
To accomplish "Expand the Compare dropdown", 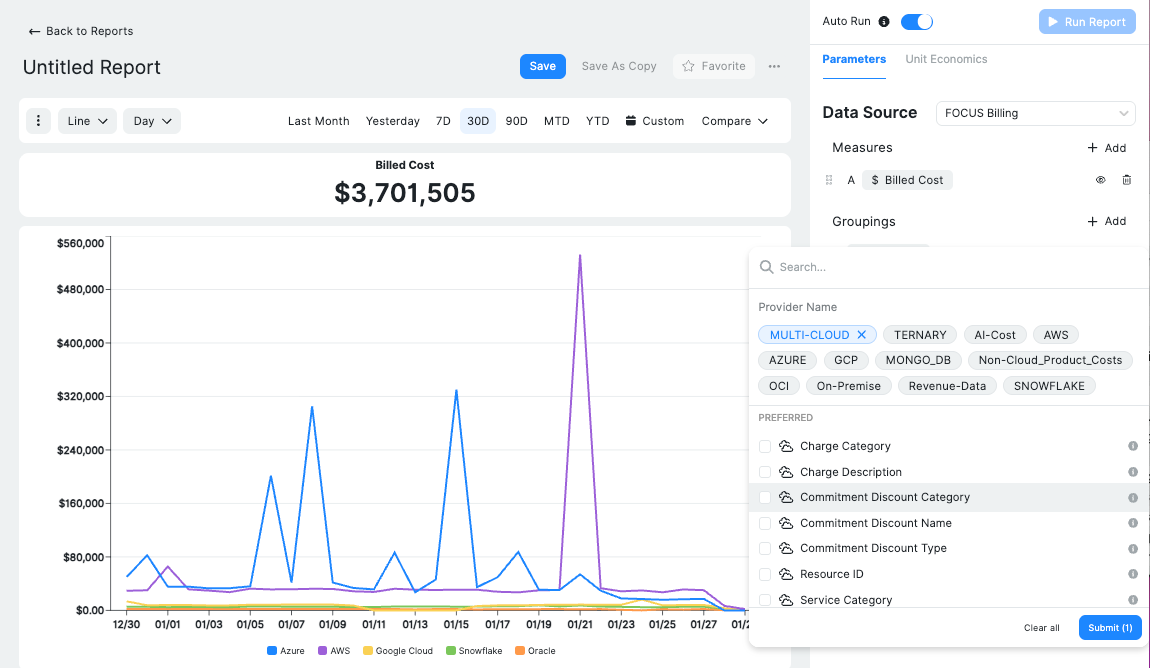I will [x=734, y=121].
